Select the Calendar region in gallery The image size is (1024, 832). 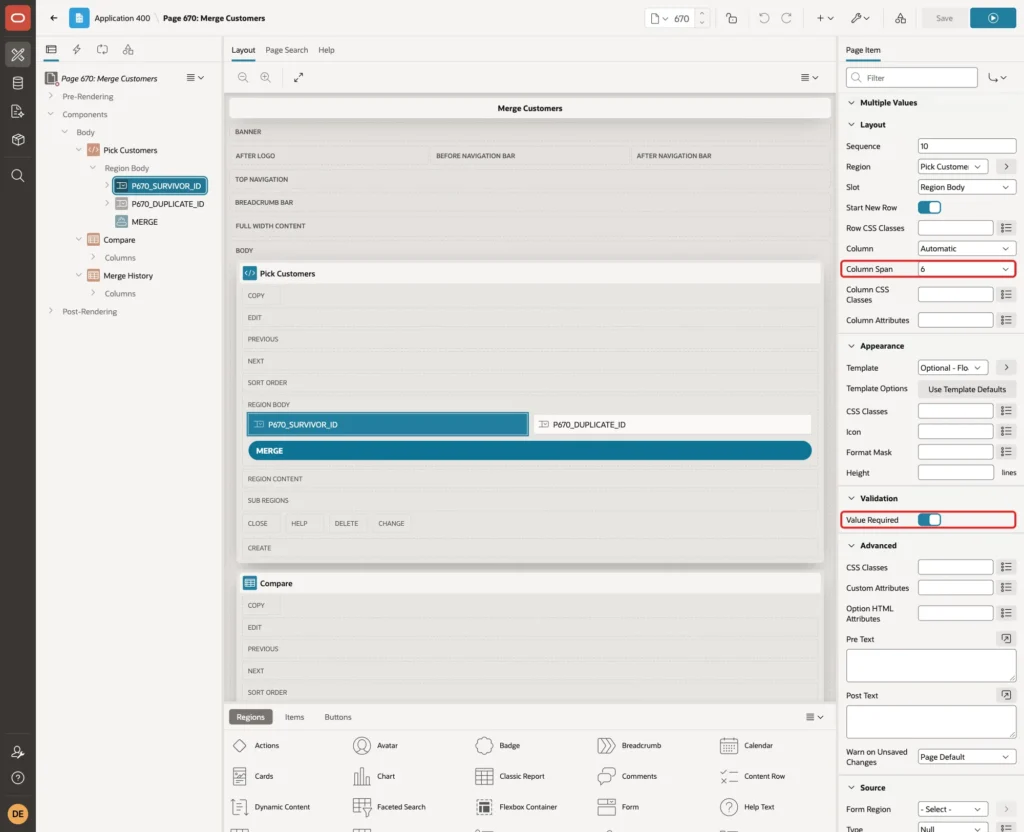coord(746,745)
